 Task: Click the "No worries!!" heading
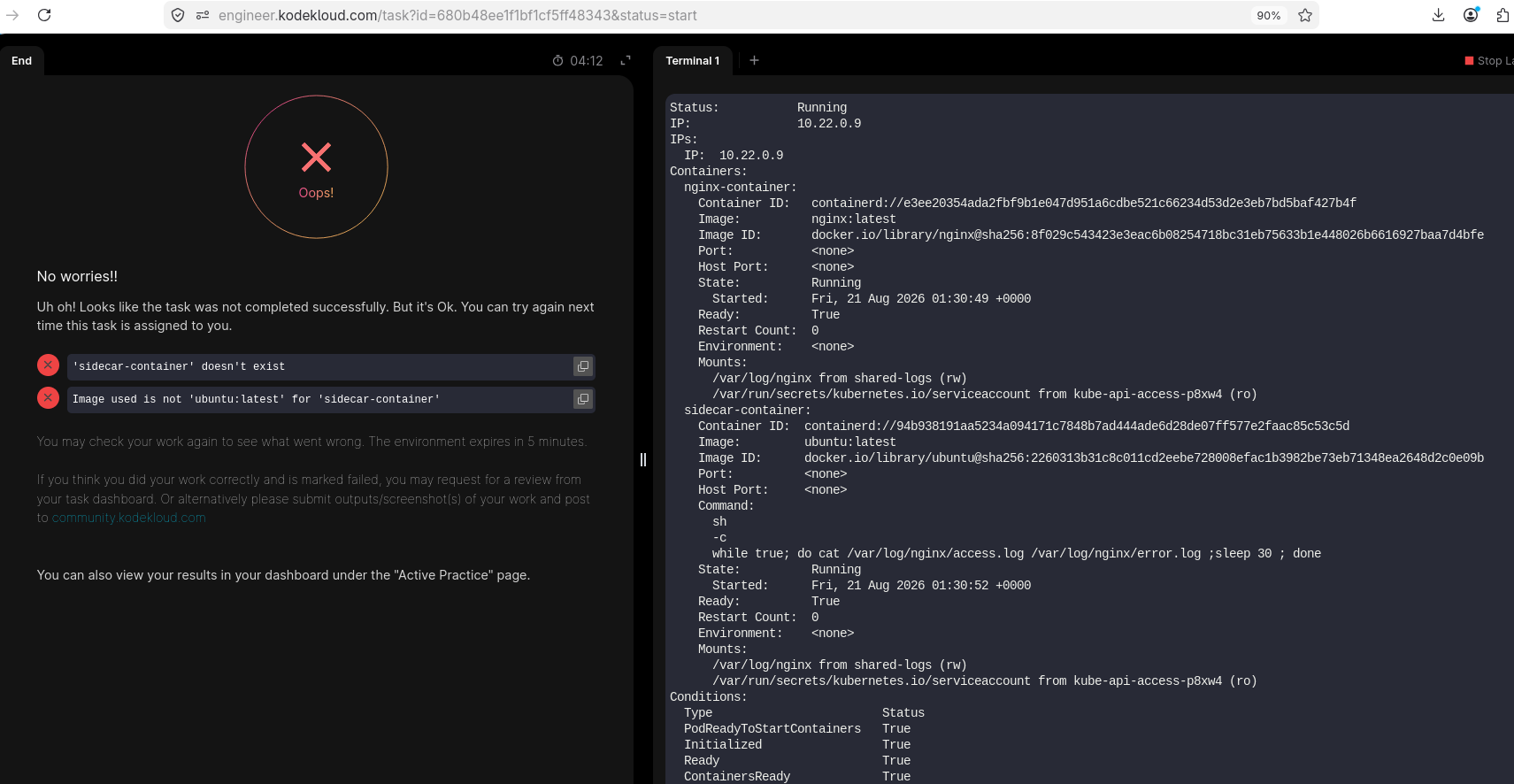77,277
